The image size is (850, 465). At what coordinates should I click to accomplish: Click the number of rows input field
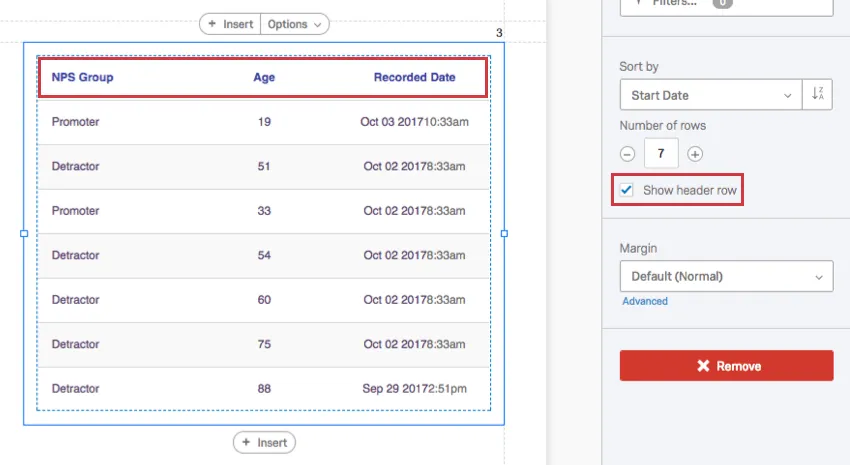(661, 154)
